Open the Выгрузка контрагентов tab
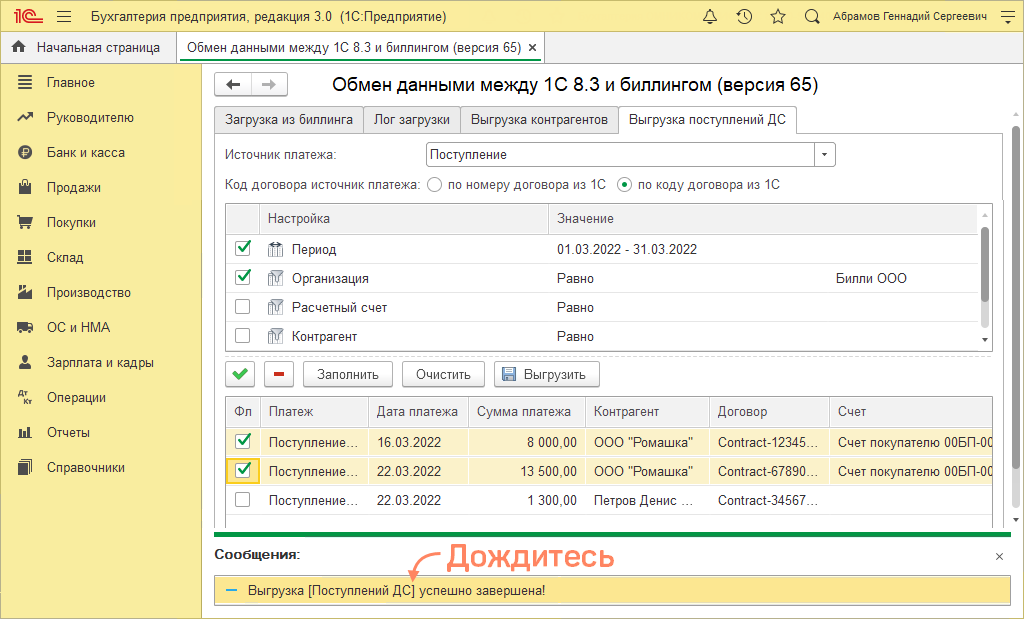Viewport: 1024px width, 619px height. [539, 120]
